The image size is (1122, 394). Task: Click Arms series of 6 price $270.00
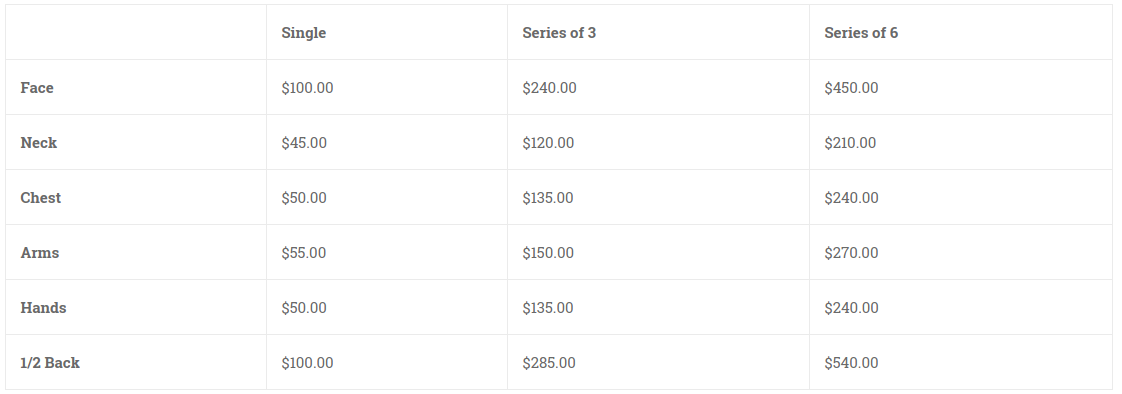click(851, 253)
